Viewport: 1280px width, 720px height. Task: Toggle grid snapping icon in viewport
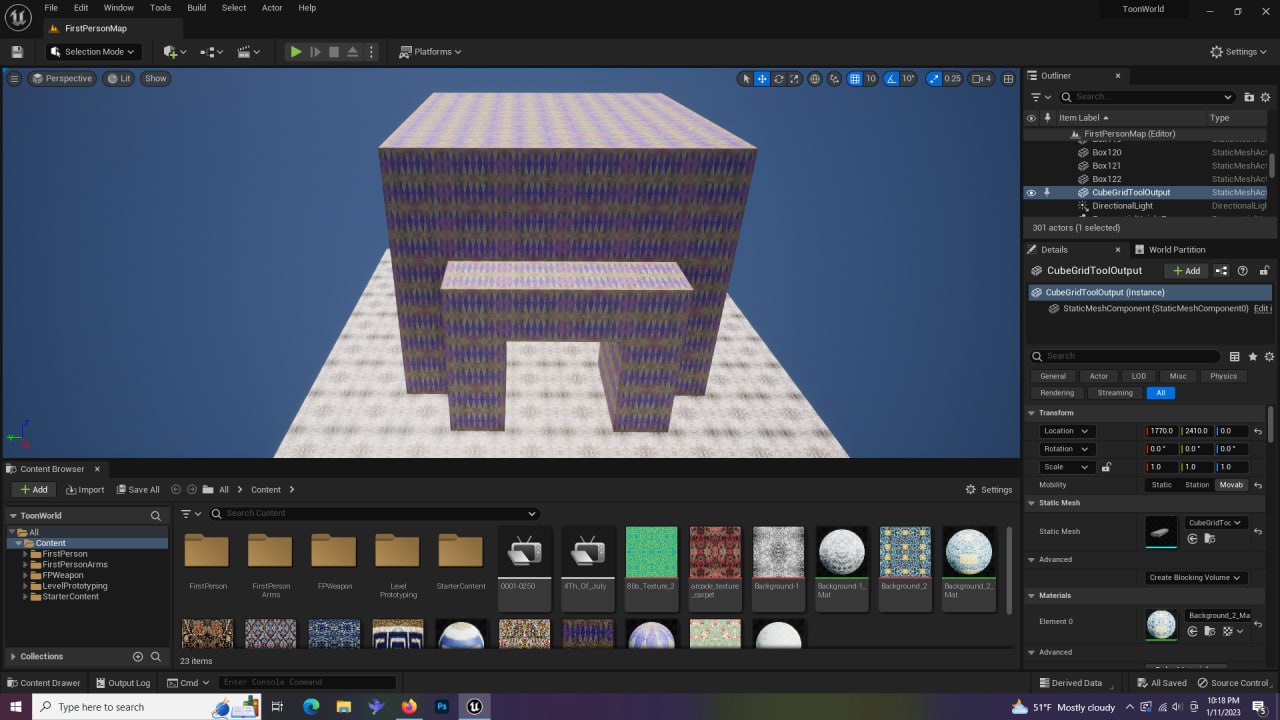point(855,79)
